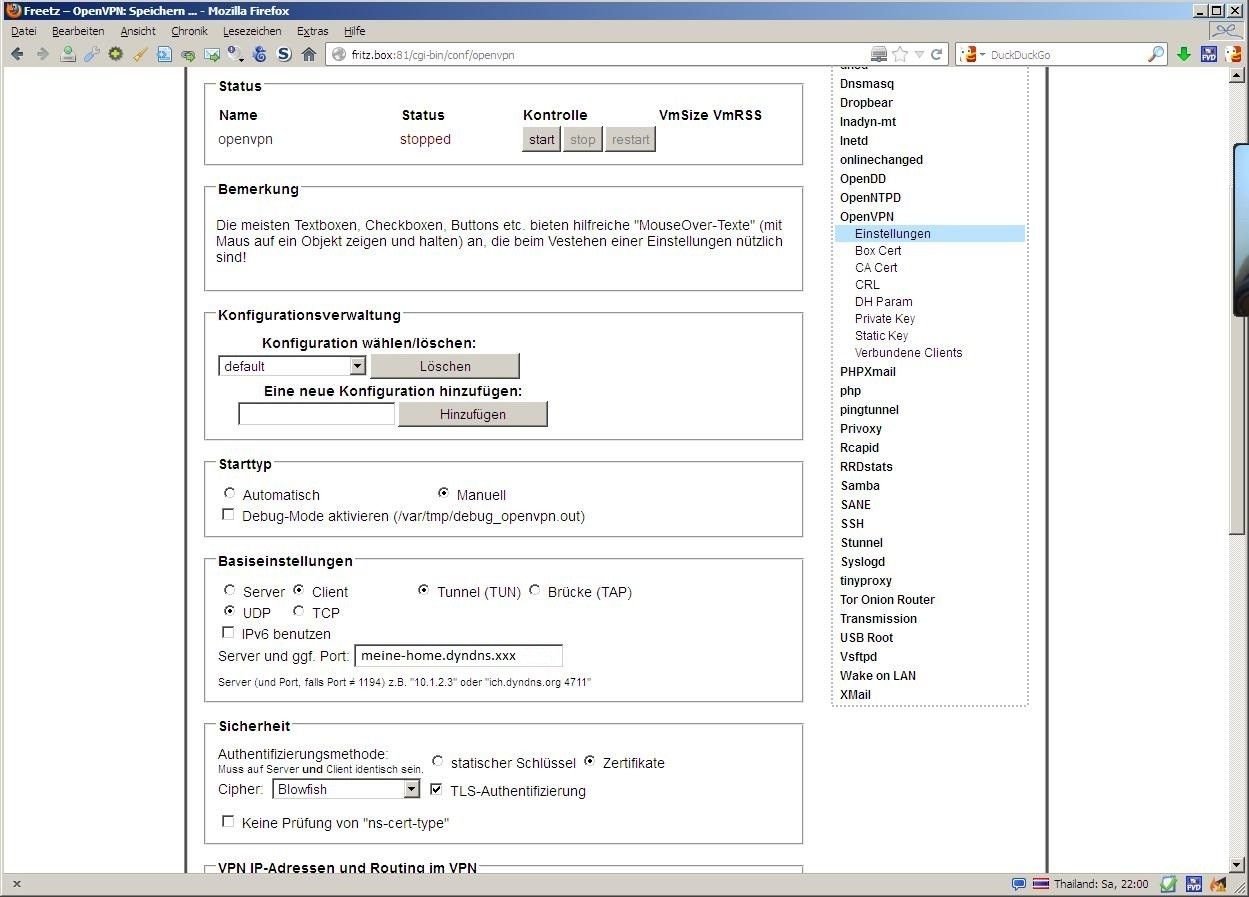Open the Extras menu
1249x897 pixels.
pos(312,31)
